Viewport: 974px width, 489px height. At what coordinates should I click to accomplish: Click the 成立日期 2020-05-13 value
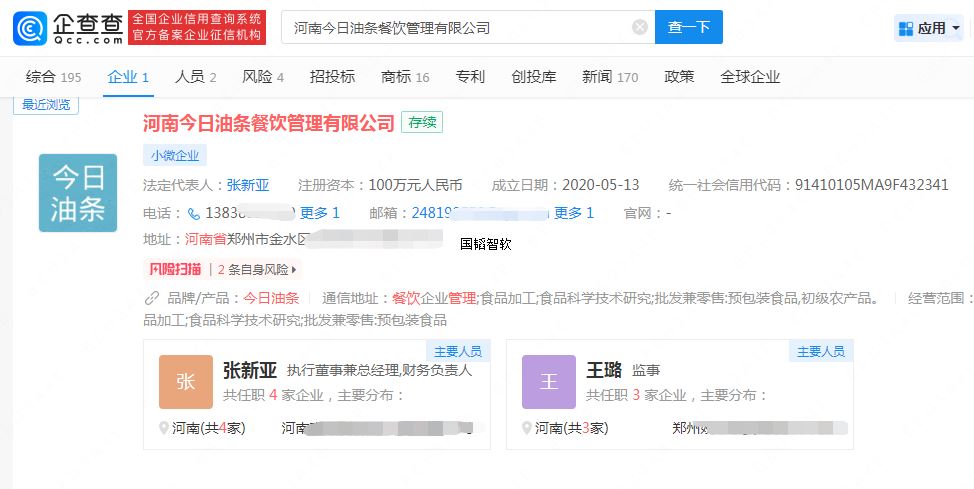(601, 185)
